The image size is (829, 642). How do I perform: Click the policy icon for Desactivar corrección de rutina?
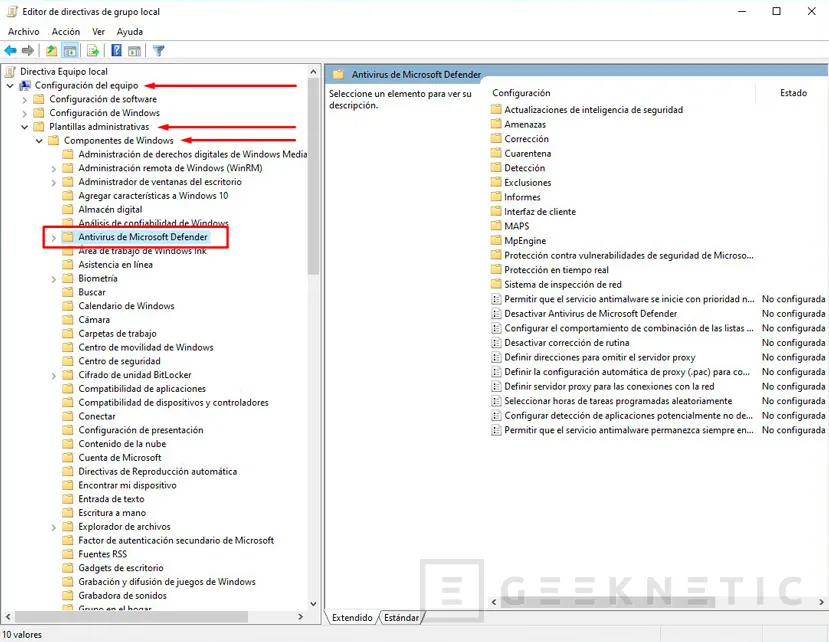(496, 343)
